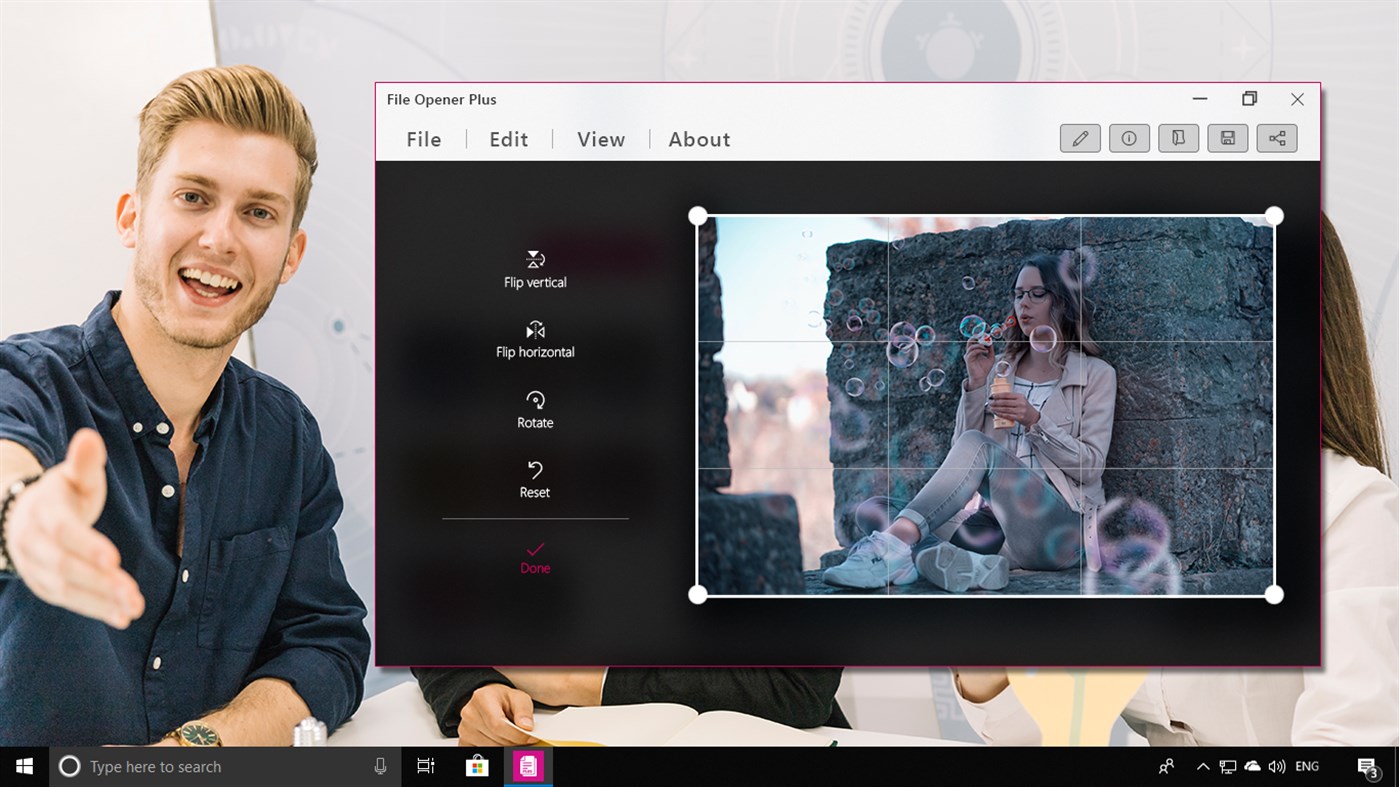Open the About menu
This screenshot has width=1399, height=787.
tap(699, 139)
